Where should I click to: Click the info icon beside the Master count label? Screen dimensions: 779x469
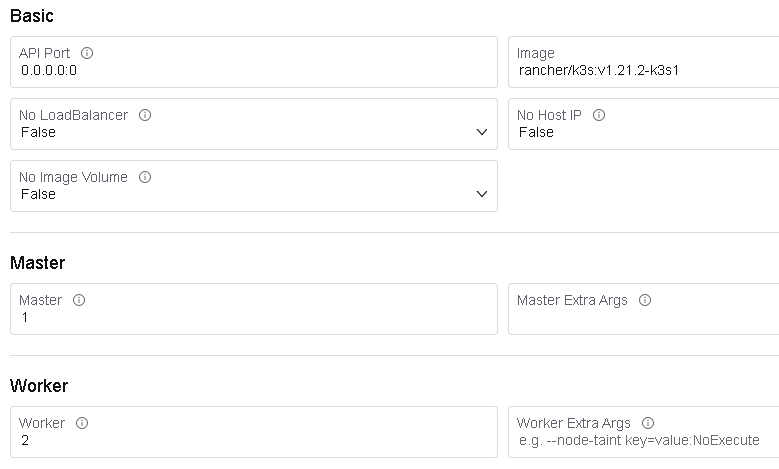pos(79,300)
